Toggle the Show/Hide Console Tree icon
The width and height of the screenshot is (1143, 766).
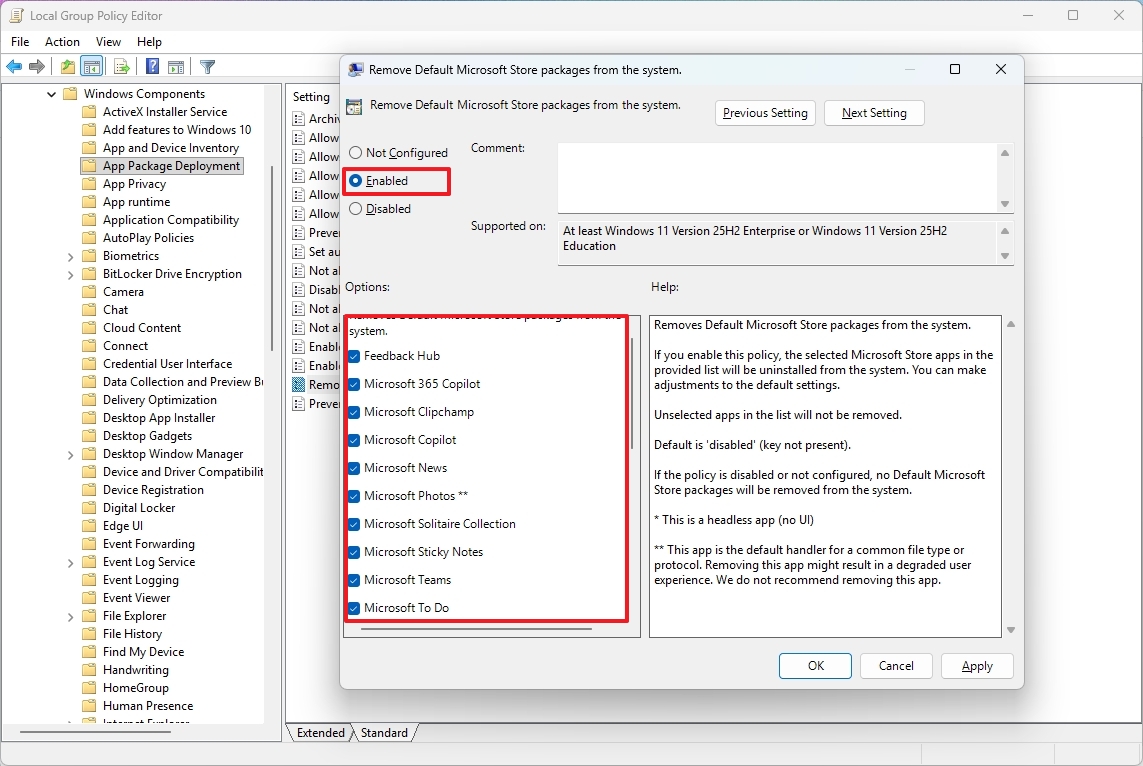tap(92, 66)
